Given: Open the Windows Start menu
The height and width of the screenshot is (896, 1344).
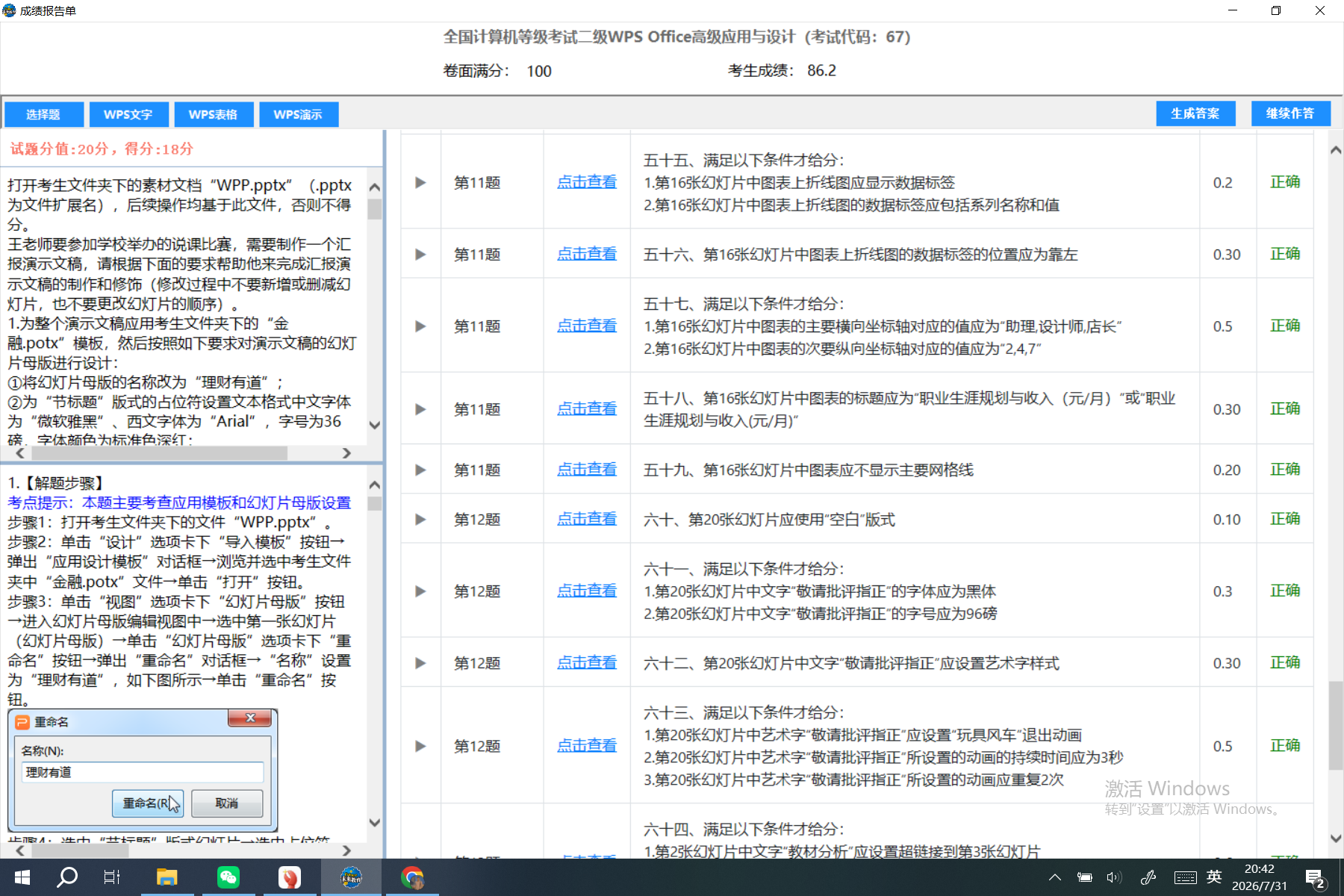Looking at the screenshot, I should point(22,877).
